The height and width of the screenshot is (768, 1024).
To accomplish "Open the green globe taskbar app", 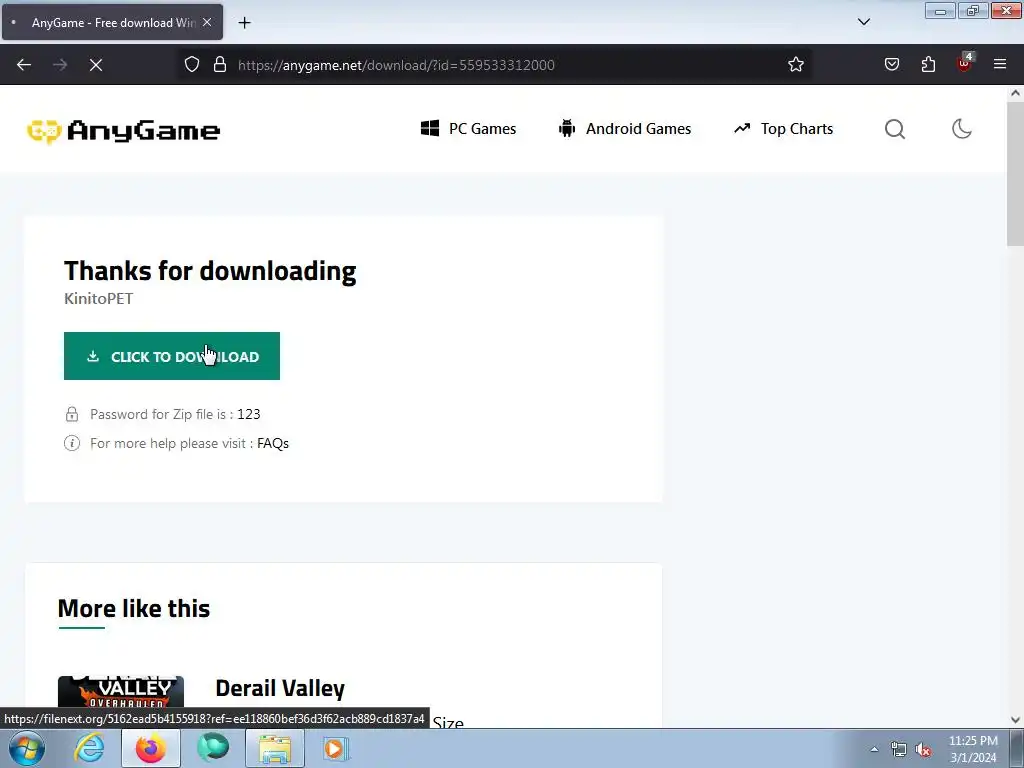I will [x=213, y=748].
